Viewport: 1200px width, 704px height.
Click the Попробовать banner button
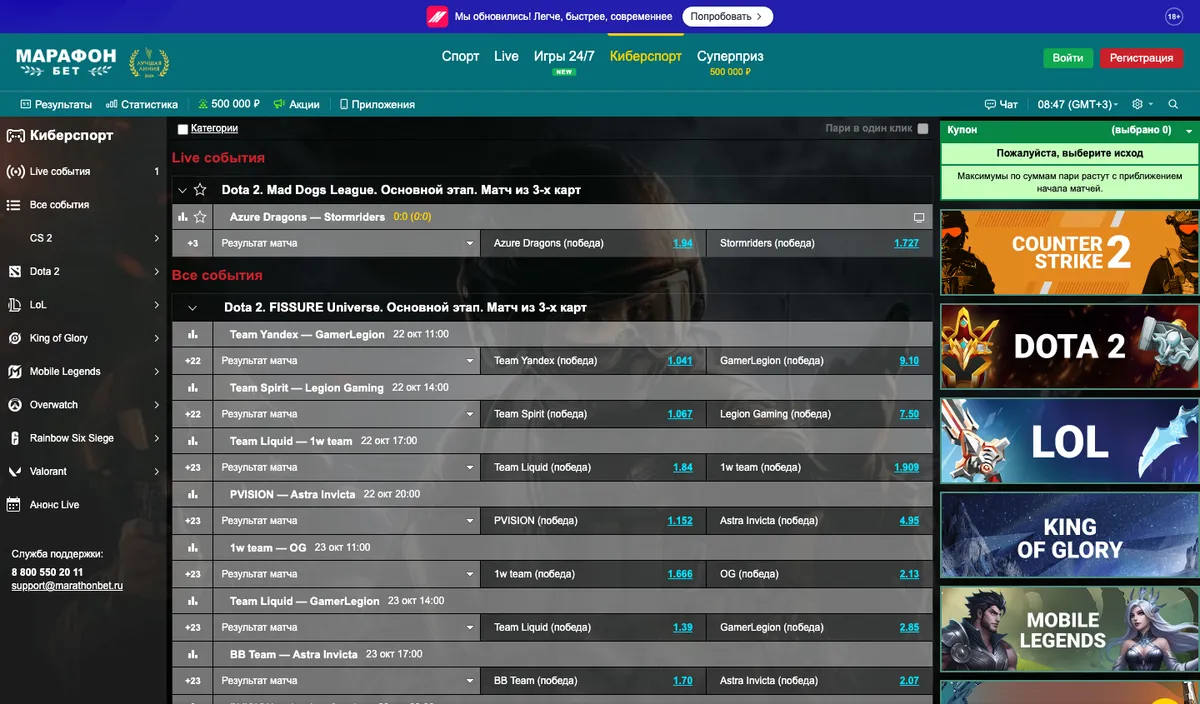pos(728,16)
